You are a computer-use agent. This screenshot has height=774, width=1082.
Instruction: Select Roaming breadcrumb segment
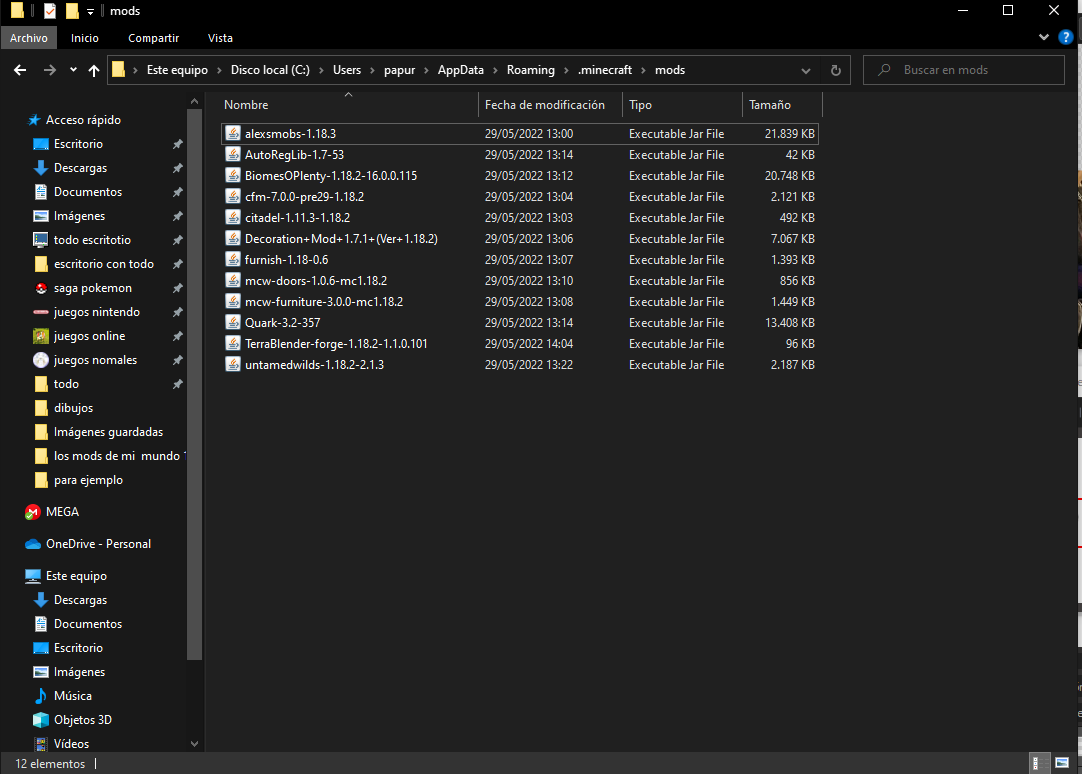531,70
